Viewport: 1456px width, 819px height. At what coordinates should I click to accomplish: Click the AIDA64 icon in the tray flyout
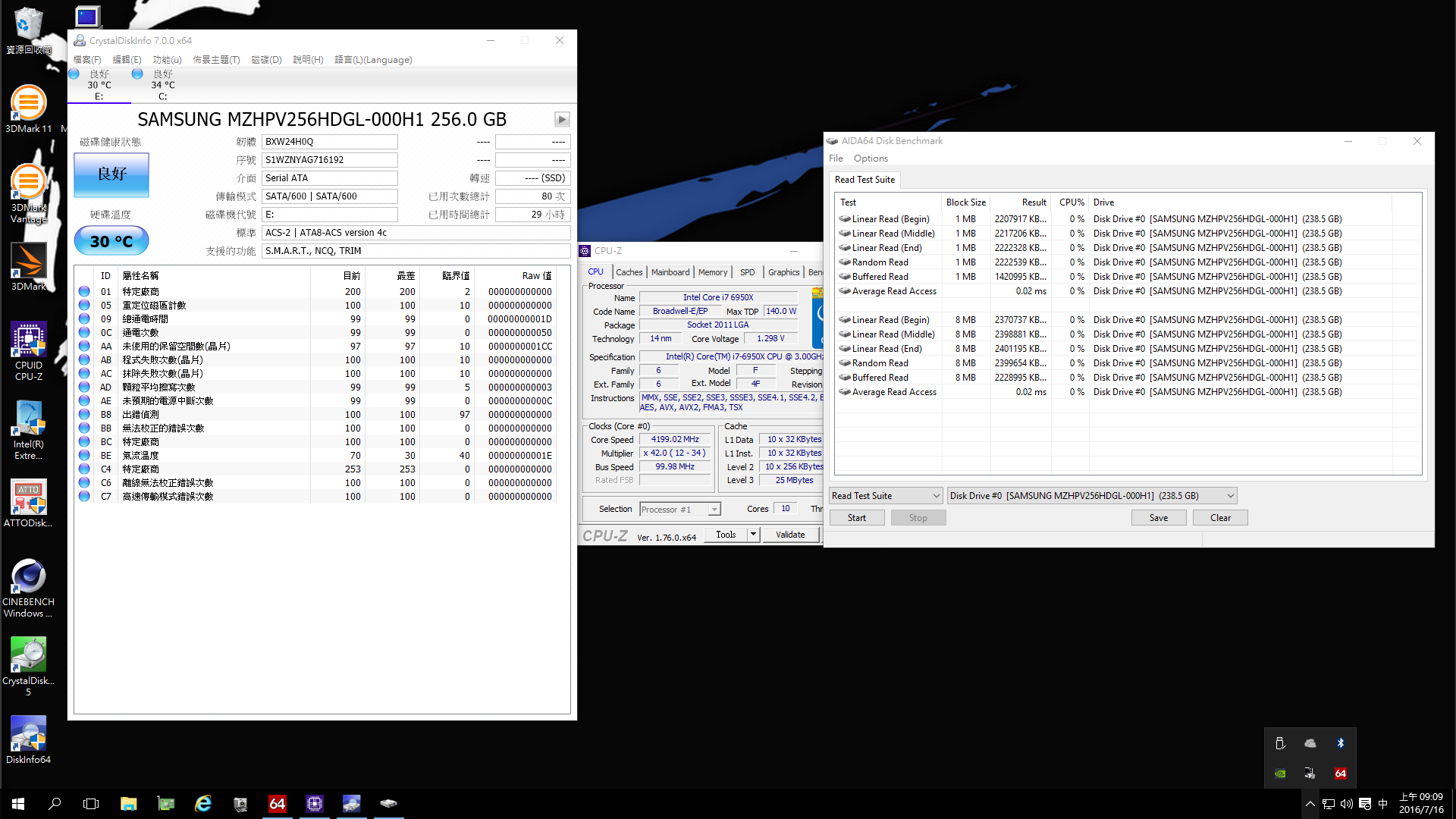click(1340, 773)
